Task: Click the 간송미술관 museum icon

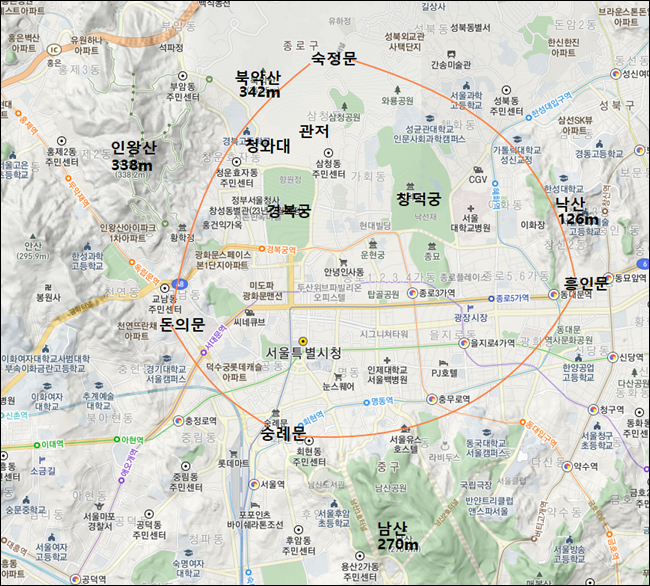Action: [x=451, y=54]
